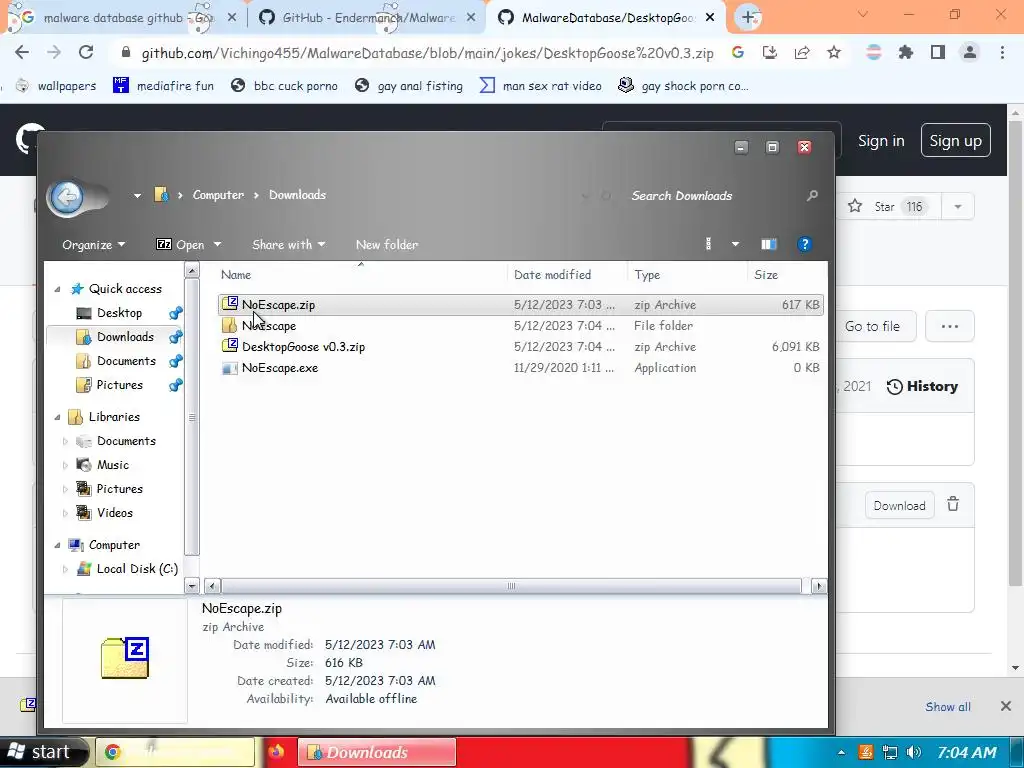The height and width of the screenshot is (768, 1024).
Task: Click Sign in on GitHub
Action: pos(881,140)
